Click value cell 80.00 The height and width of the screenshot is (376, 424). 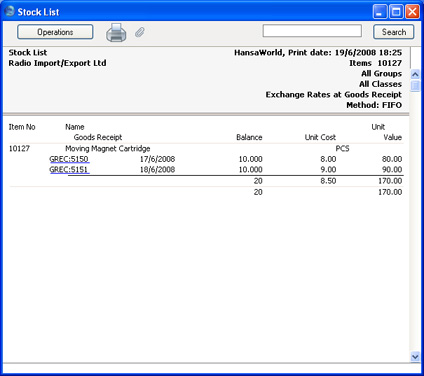point(392,159)
